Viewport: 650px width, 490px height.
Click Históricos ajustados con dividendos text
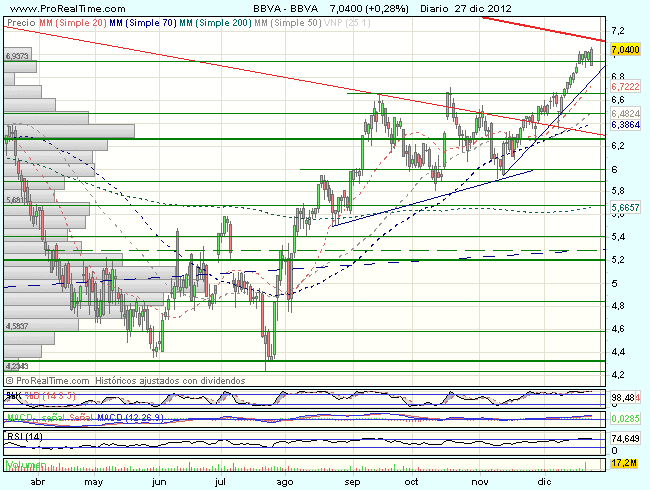click(170, 381)
